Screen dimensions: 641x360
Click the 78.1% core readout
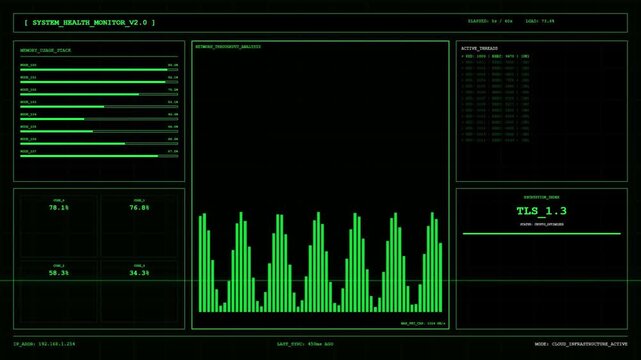click(58, 208)
